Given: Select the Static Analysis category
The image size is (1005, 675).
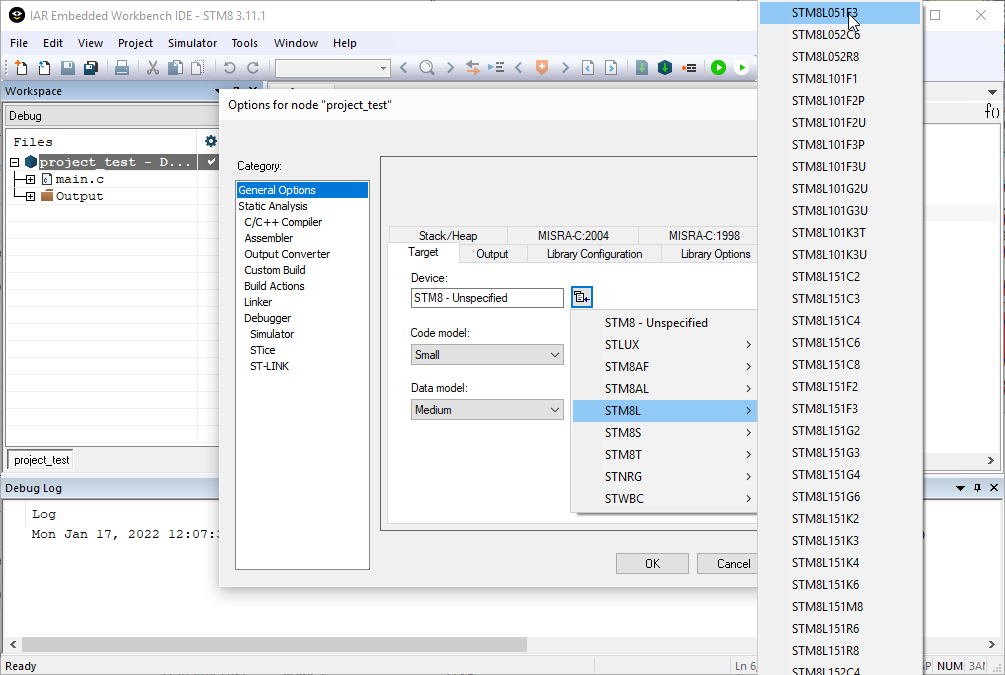Looking at the screenshot, I should coord(272,206).
